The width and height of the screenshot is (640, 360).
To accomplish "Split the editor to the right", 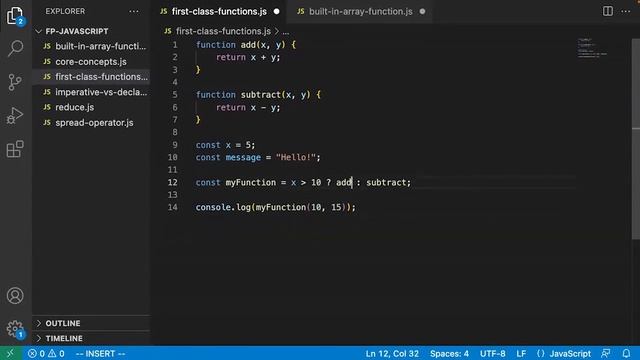I will 608,11.
